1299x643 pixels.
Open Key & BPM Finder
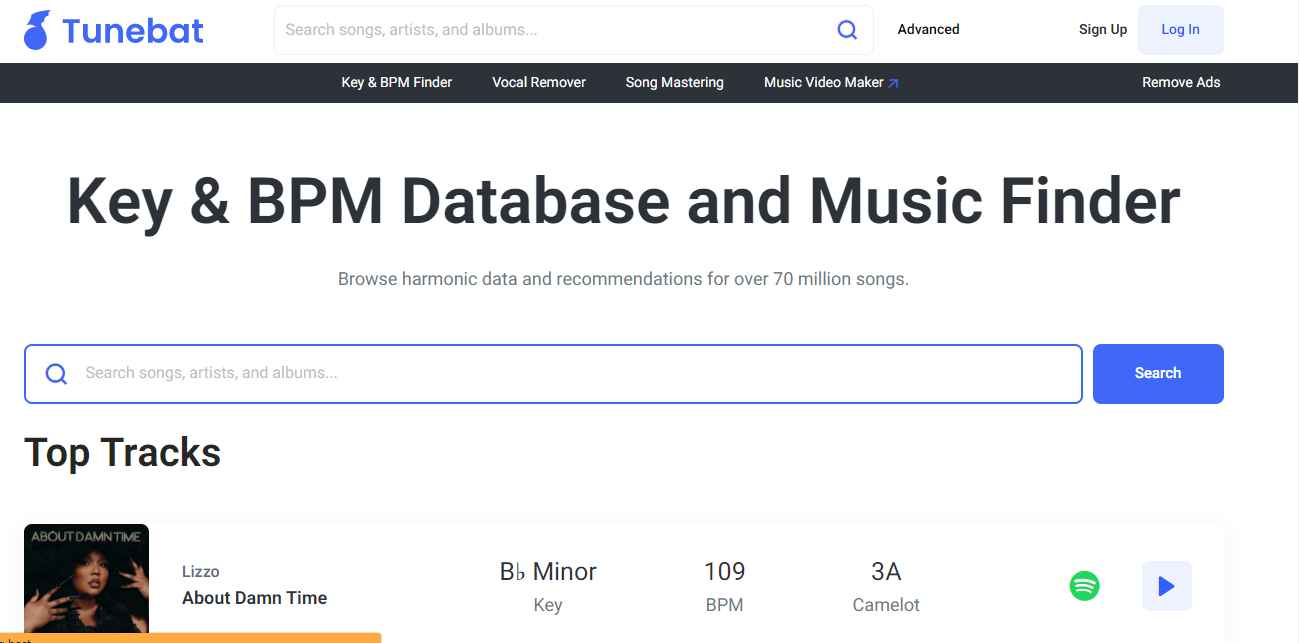click(397, 83)
